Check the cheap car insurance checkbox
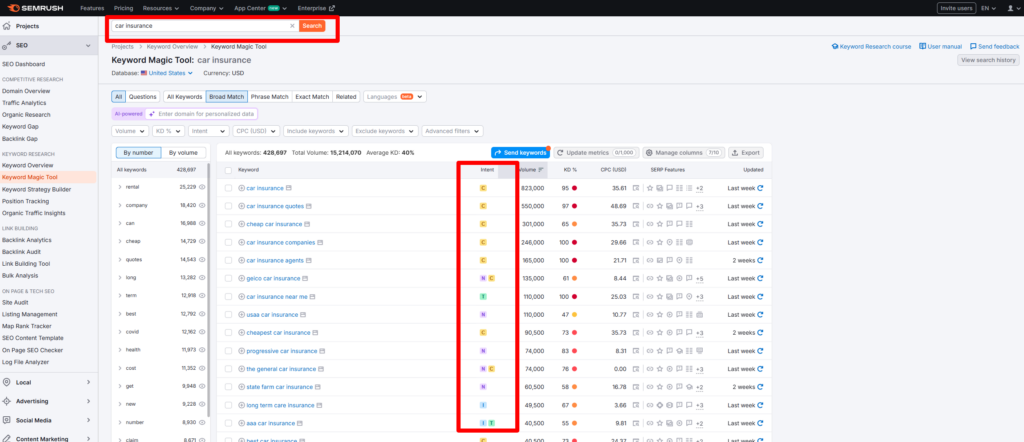Image resolution: width=1024 pixels, height=442 pixels. pos(228,224)
